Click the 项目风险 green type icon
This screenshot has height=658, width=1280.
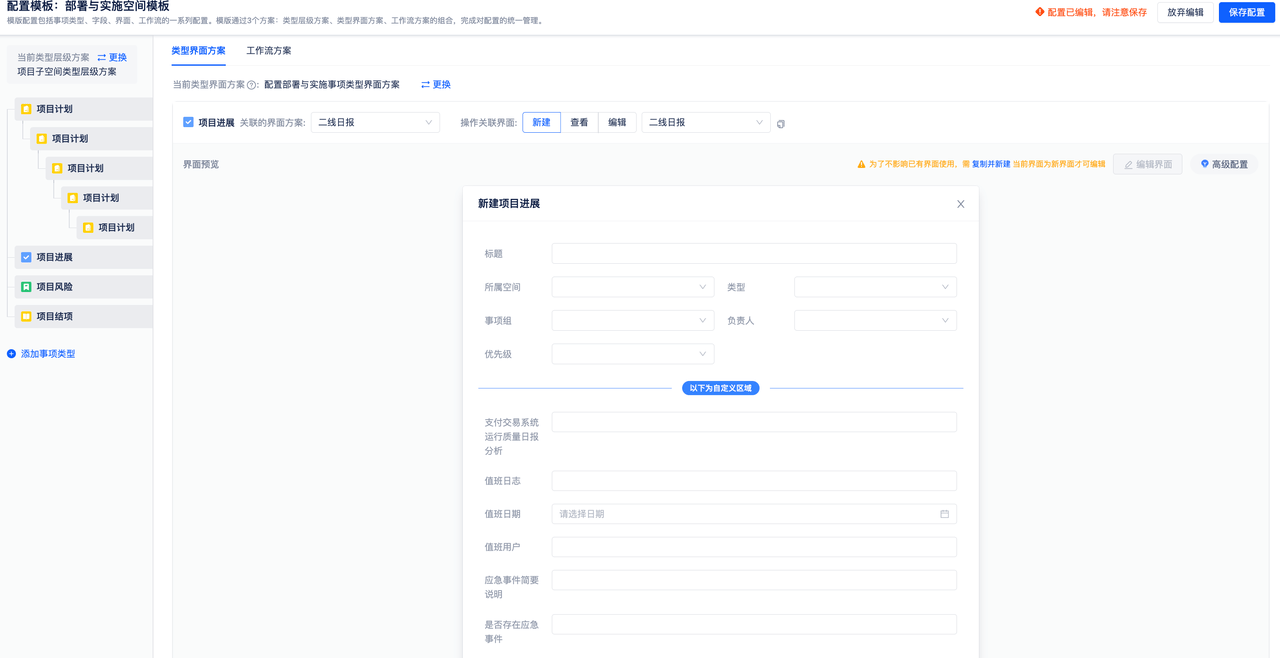pyautogui.click(x=27, y=287)
